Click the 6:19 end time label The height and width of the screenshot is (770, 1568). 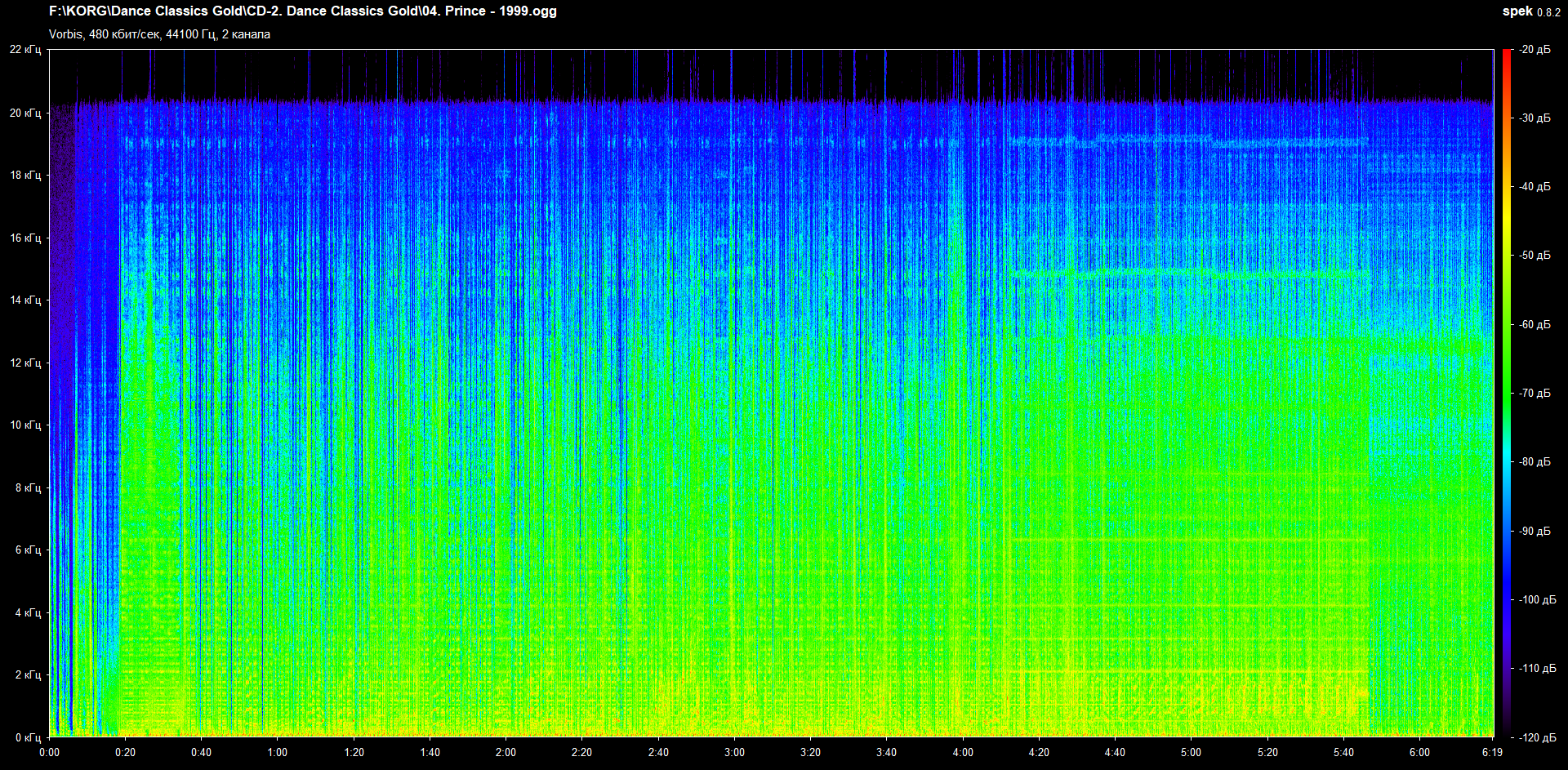(1491, 752)
